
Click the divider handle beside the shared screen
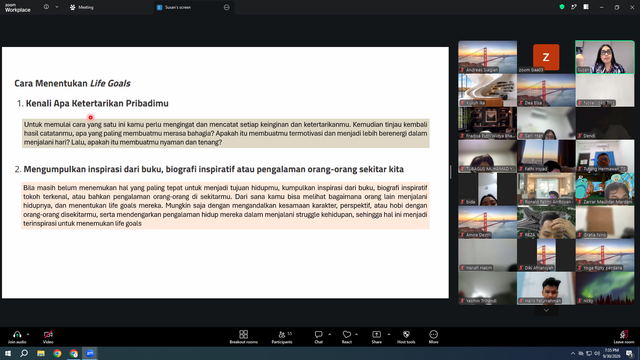(451, 172)
